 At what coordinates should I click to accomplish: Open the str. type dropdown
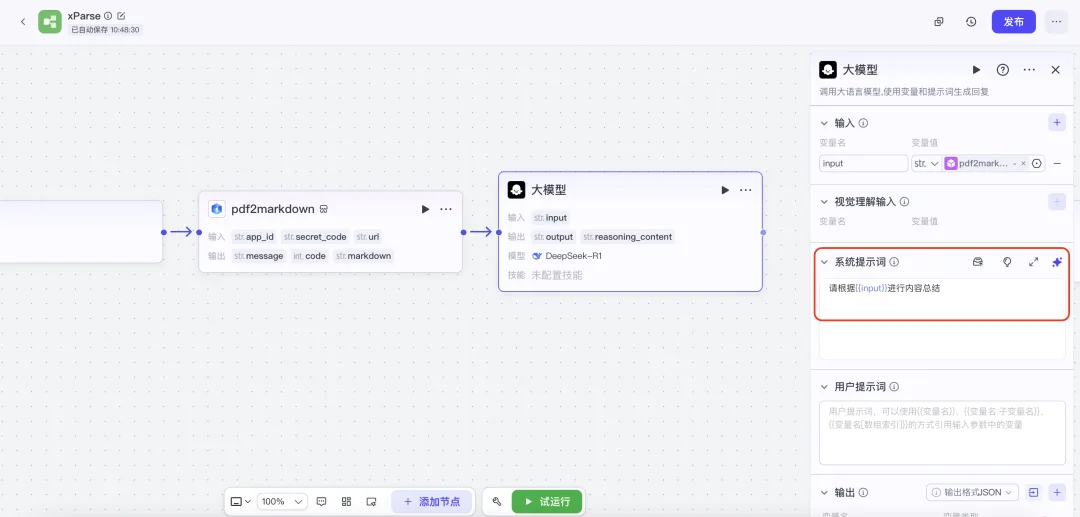click(926, 163)
